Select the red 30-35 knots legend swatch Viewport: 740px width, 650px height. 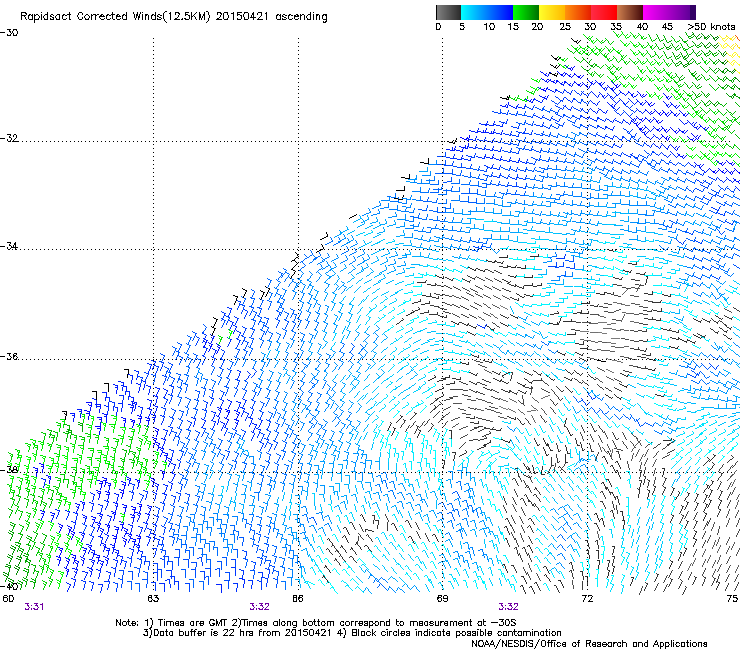pyautogui.click(x=604, y=12)
